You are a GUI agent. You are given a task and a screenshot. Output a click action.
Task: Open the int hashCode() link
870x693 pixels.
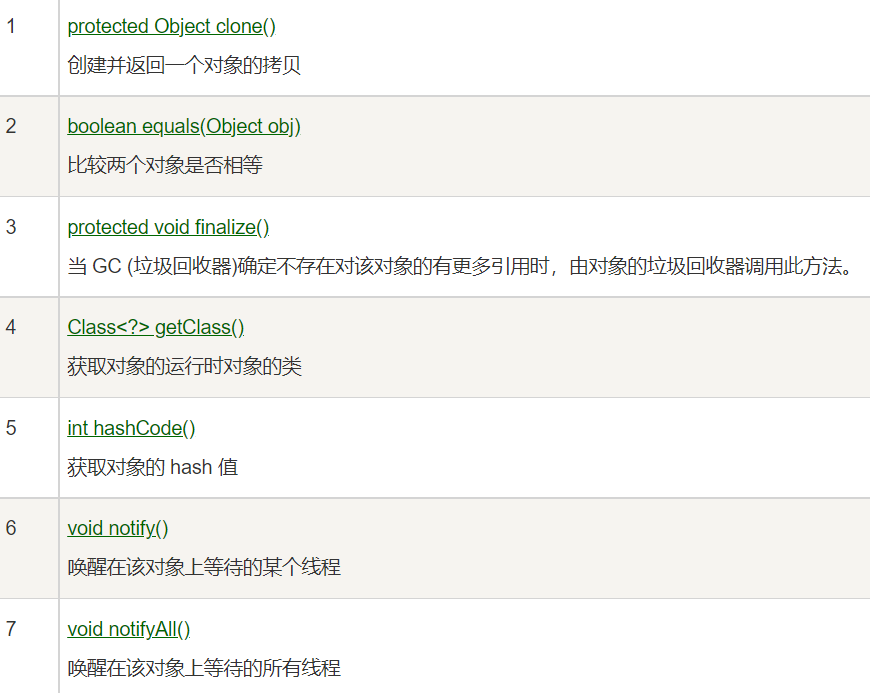pyautogui.click(x=131, y=428)
